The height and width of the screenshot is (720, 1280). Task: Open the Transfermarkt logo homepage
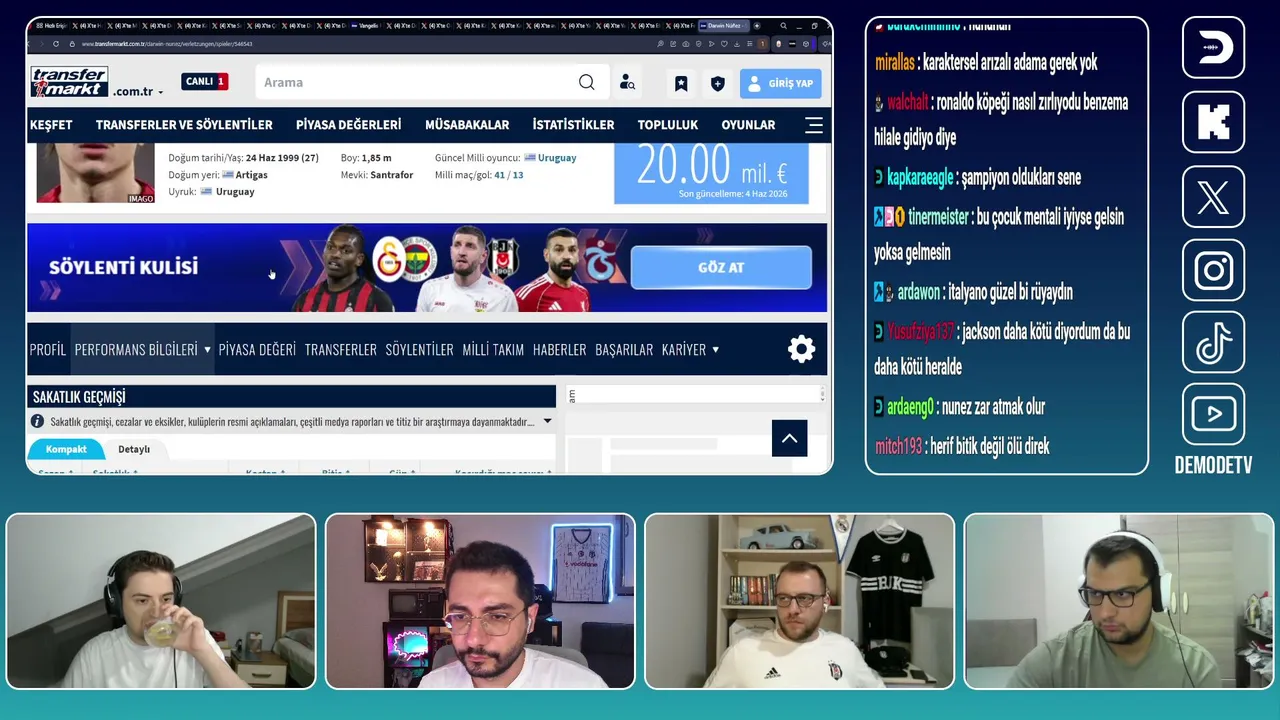[69, 82]
